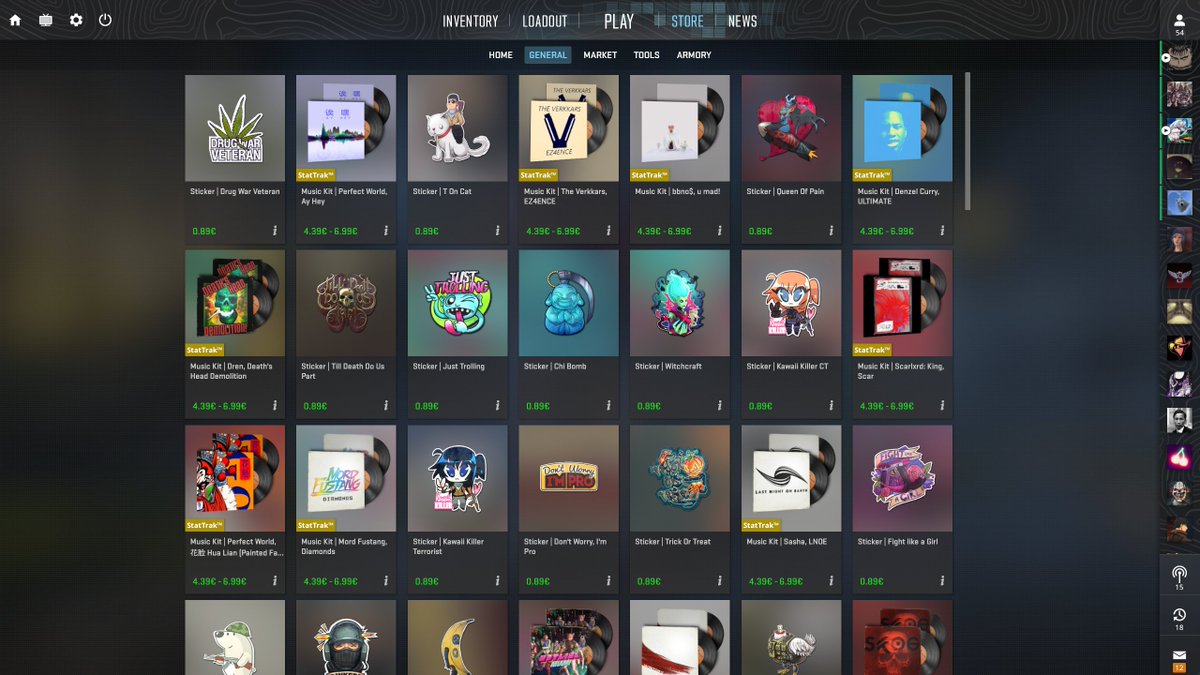Screen dimensions: 1200x675
Task: Show info for Sticker Don't Worry, I'm Pro
Action: [609, 581]
